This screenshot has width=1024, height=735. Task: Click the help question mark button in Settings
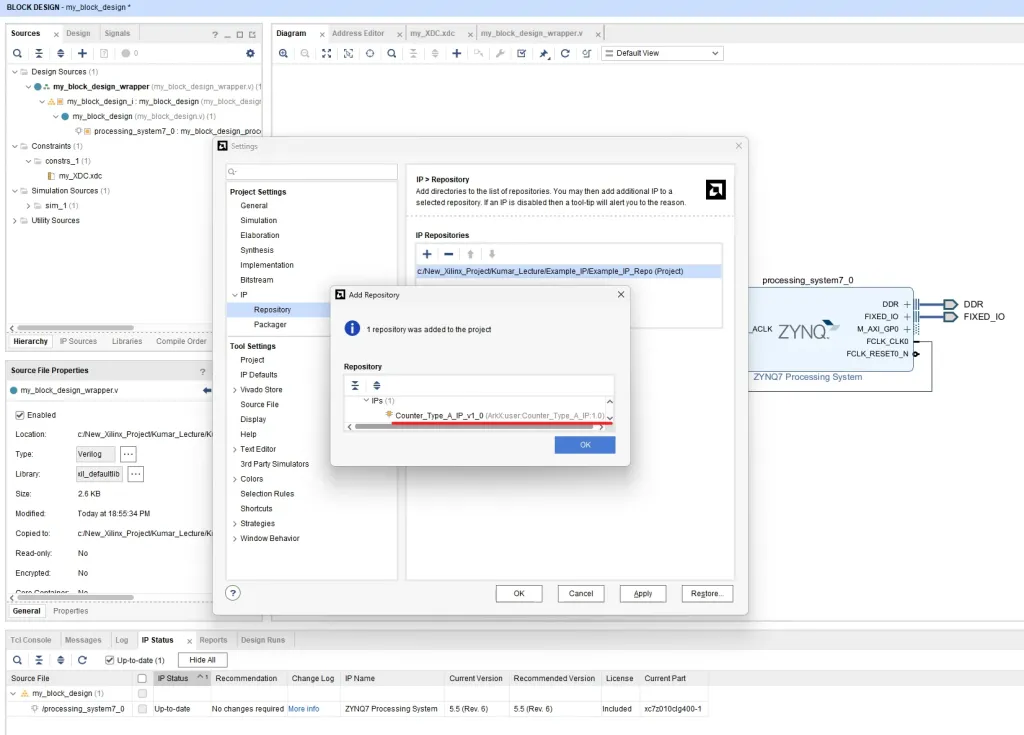[233, 593]
